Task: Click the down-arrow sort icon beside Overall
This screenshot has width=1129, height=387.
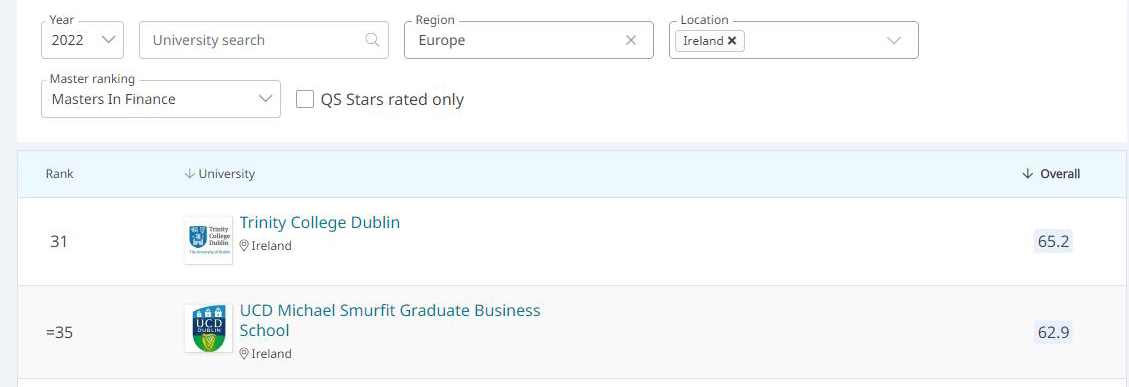Action: point(1027,174)
